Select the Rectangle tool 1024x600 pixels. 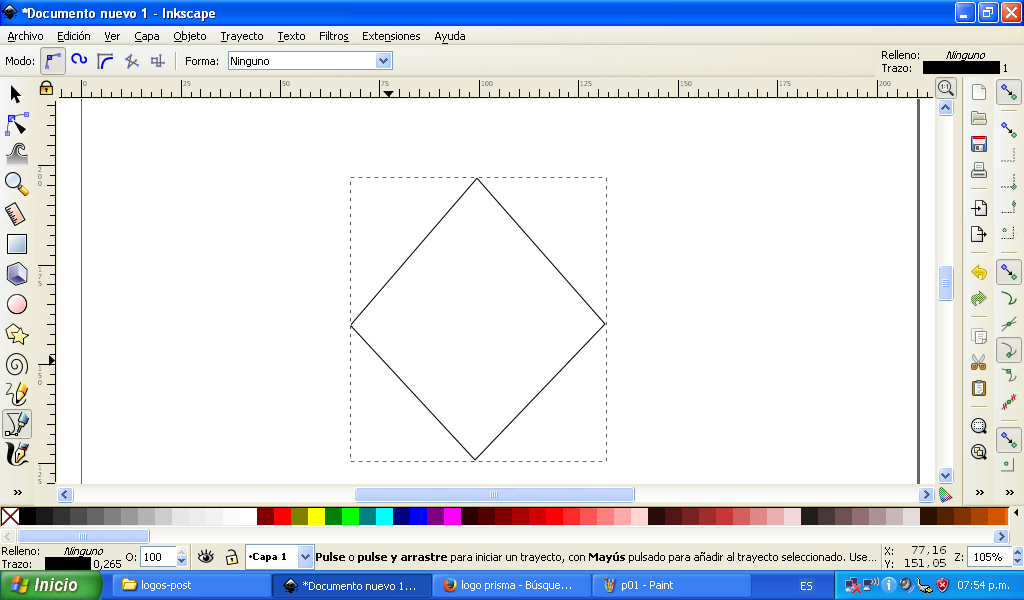pyautogui.click(x=16, y=244)
